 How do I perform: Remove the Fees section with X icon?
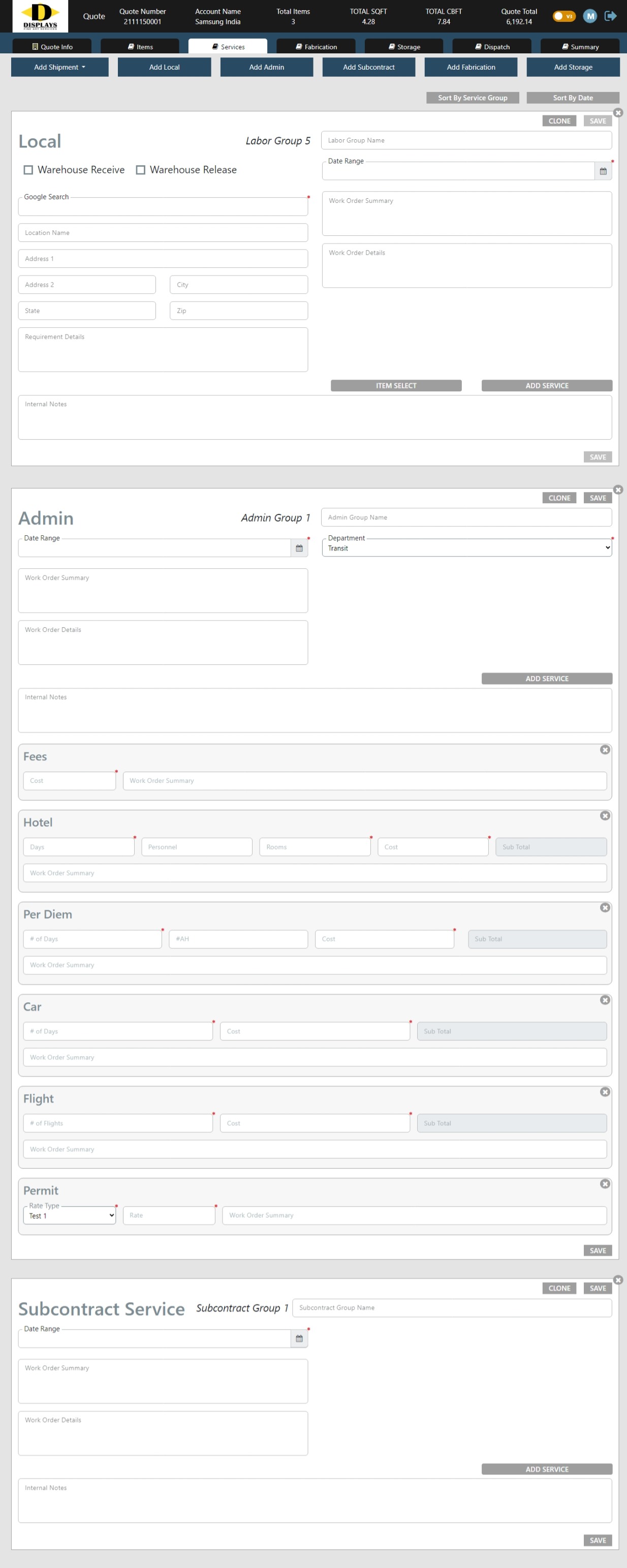605,750
